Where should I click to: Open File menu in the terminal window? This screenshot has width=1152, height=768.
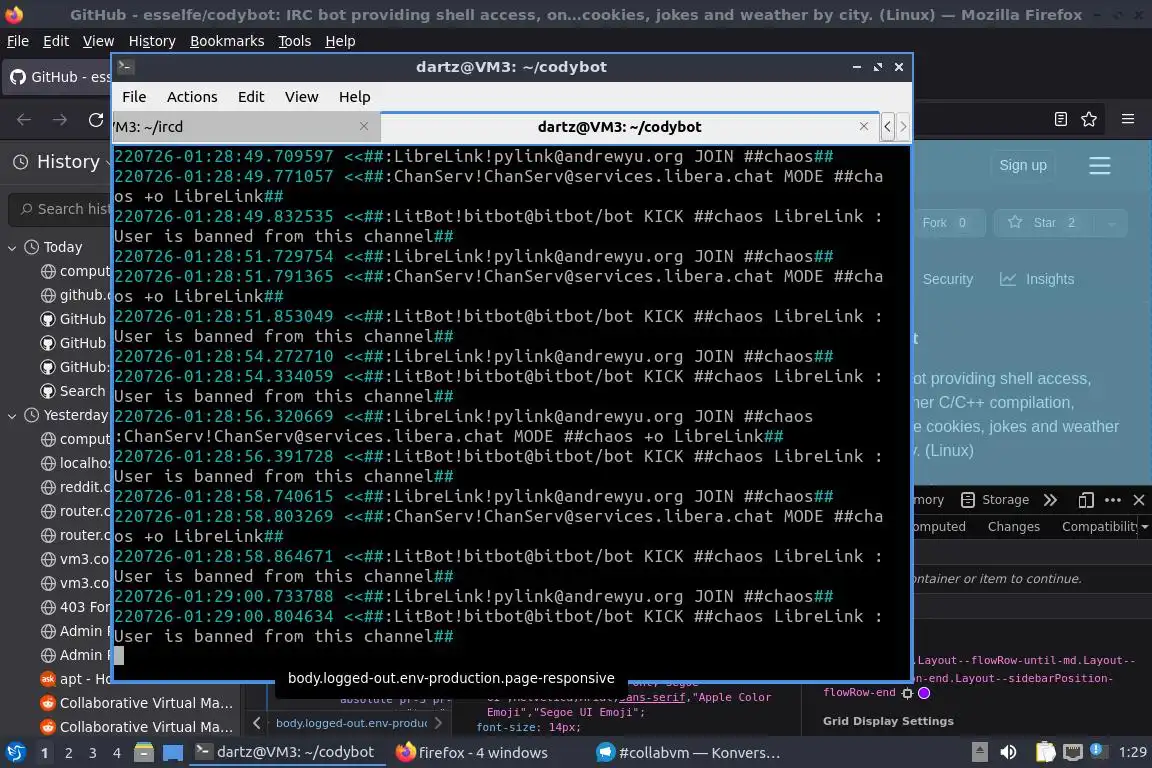coord(134,97)
